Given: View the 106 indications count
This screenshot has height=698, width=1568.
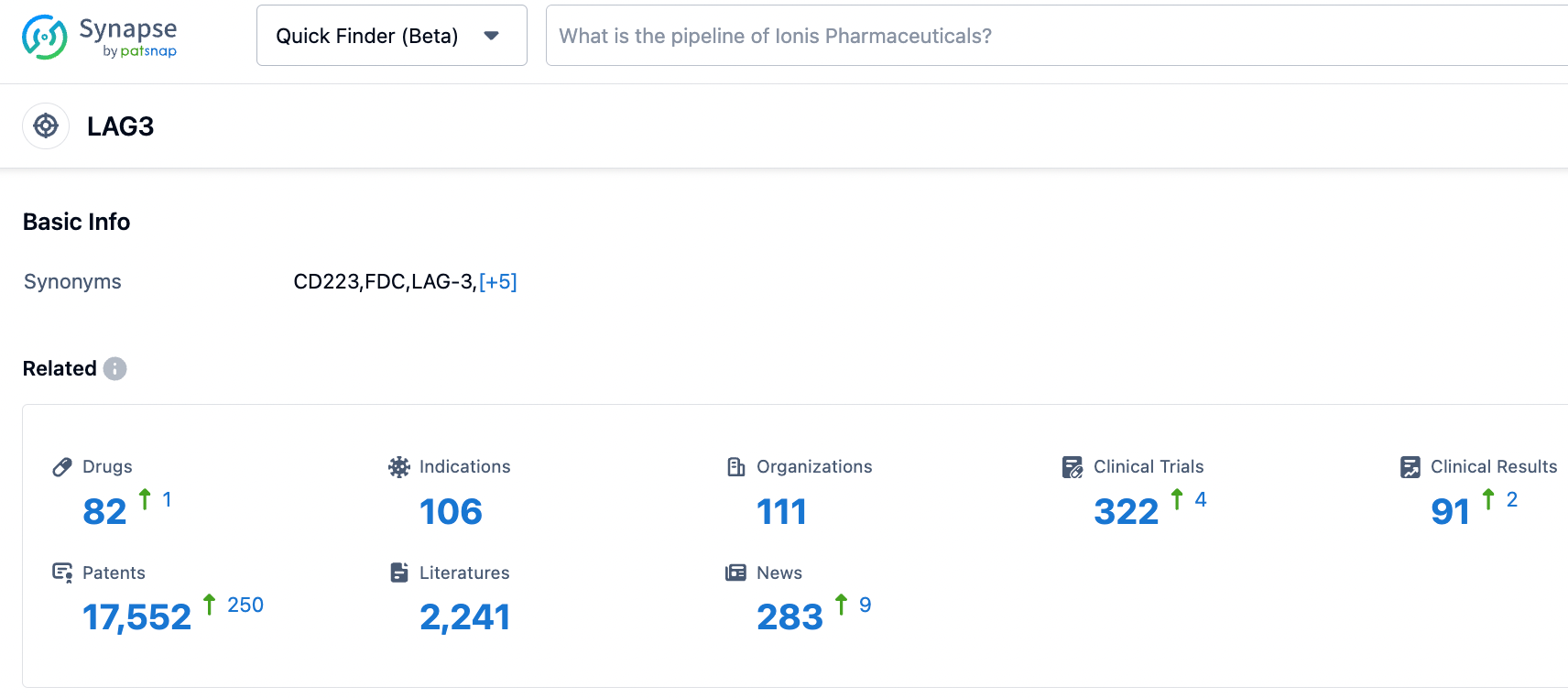Looking at the screenshot, I should pos(451,511).
